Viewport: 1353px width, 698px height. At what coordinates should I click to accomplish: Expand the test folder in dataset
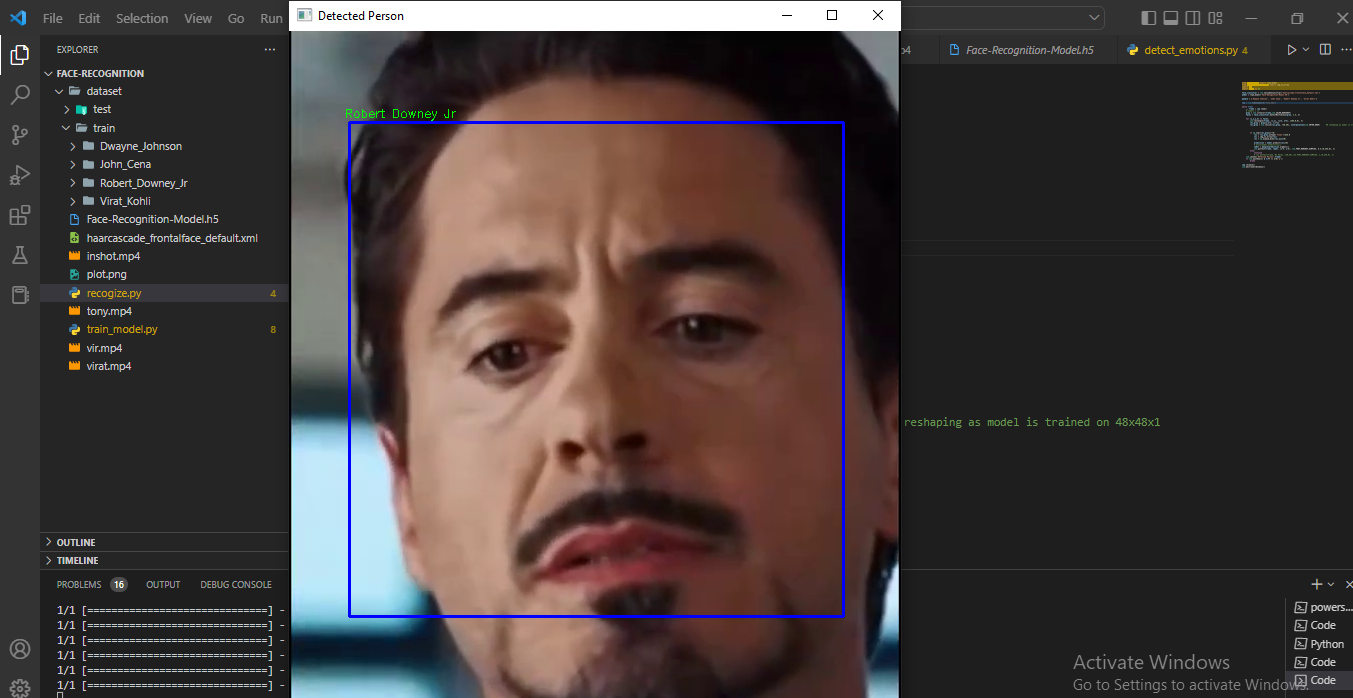point(100,109)
